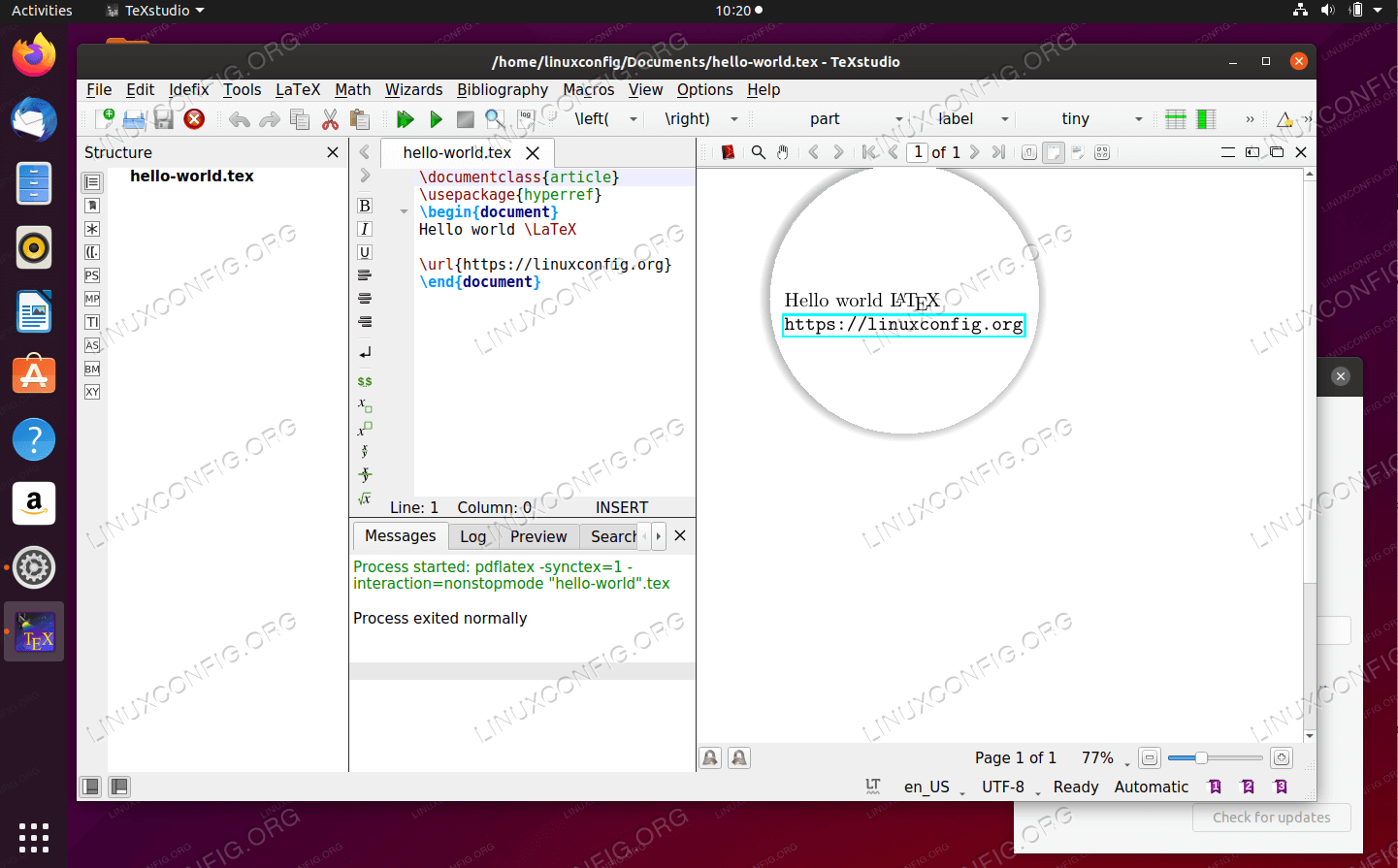Jump to bookmark 1 in status bar
The image size is (1398, 868).
click(1215, 787)
